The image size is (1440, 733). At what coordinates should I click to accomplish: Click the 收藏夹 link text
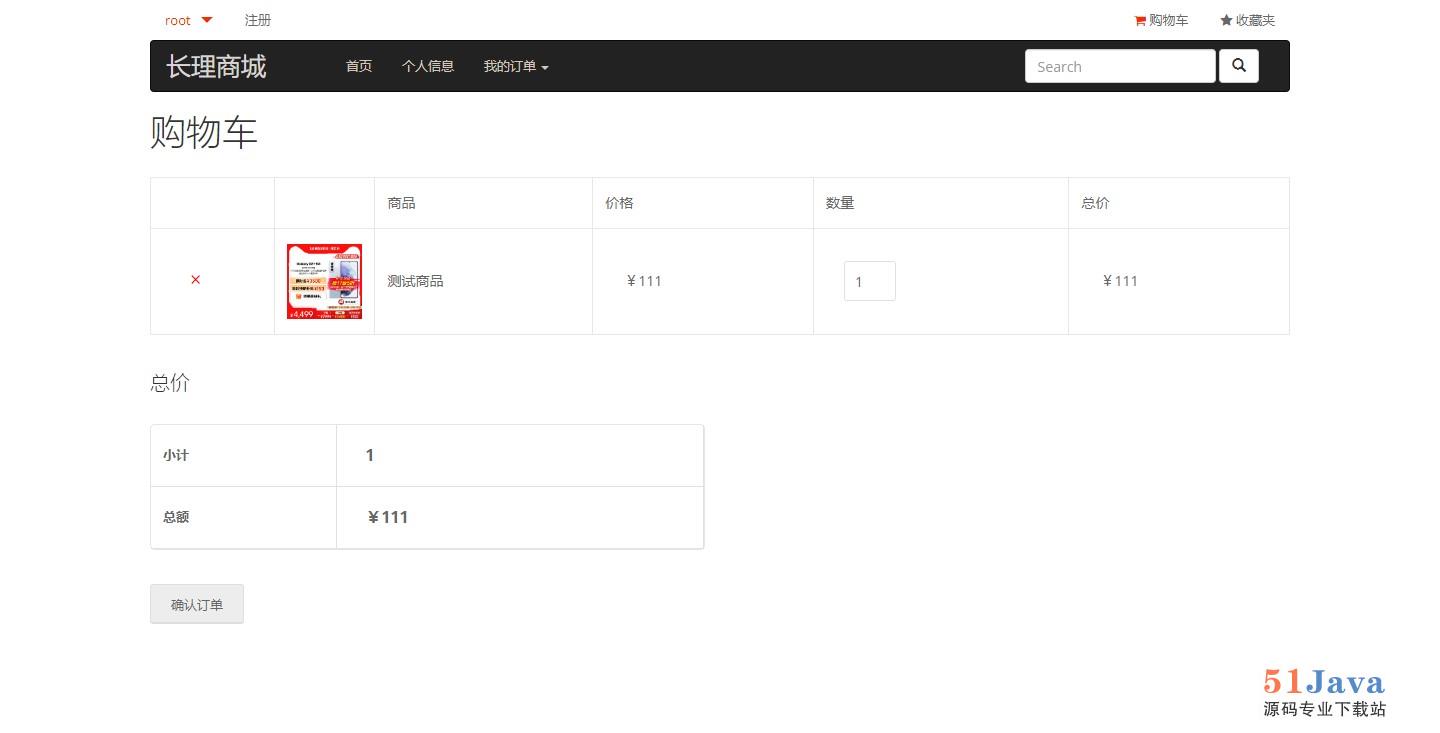[1255, 20]
